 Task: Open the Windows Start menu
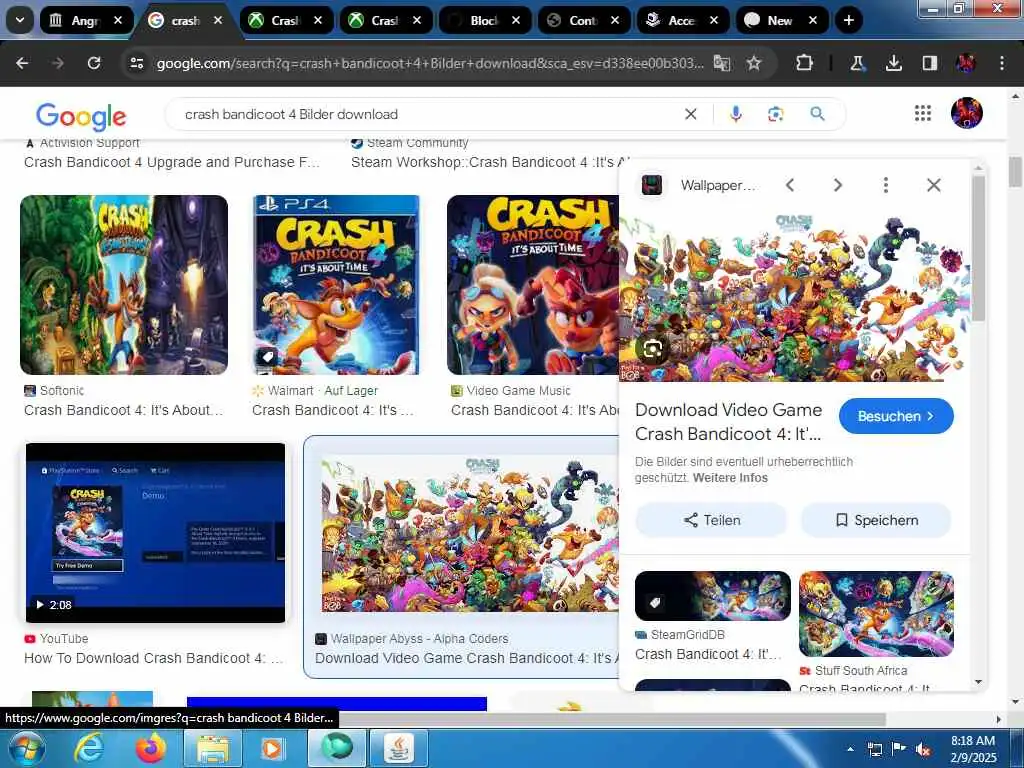[25, 748]
